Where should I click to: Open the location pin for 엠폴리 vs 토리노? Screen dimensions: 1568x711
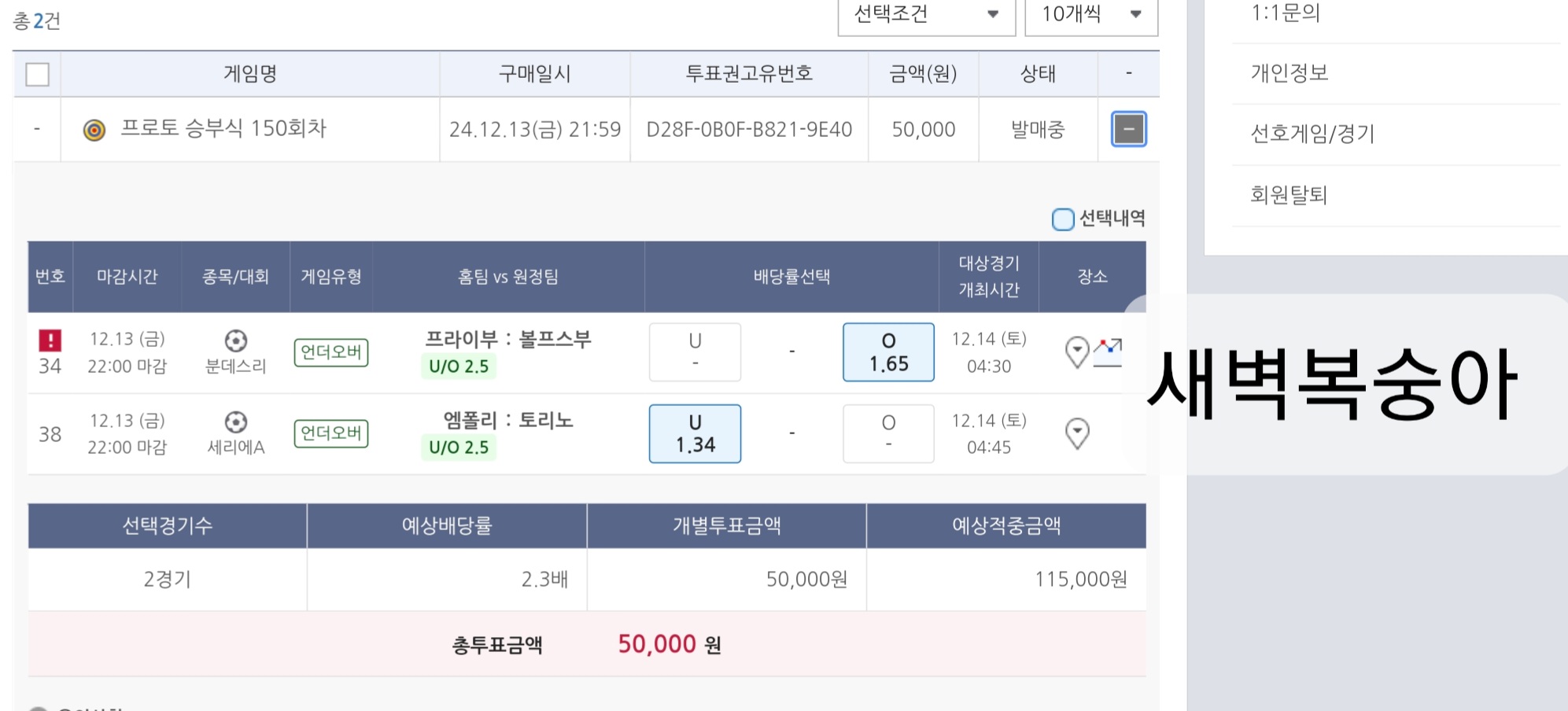(1076, 433)
